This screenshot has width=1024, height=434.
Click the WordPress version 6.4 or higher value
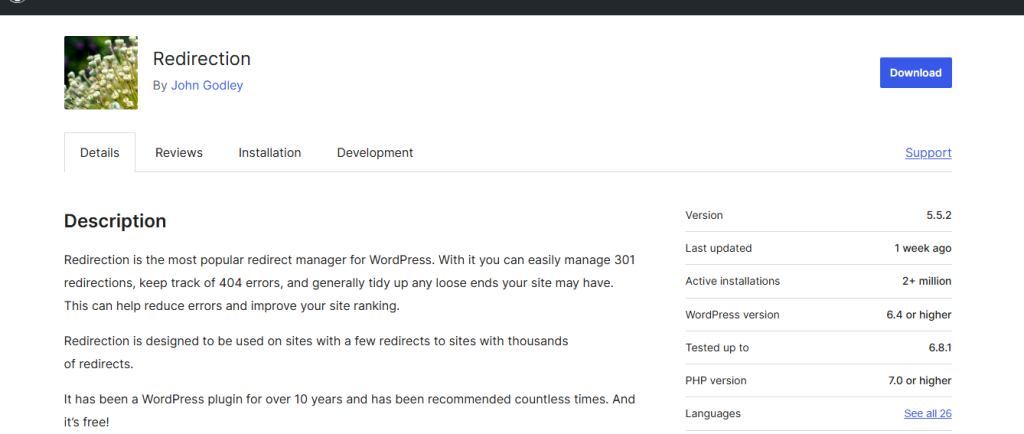click(918, 315)
